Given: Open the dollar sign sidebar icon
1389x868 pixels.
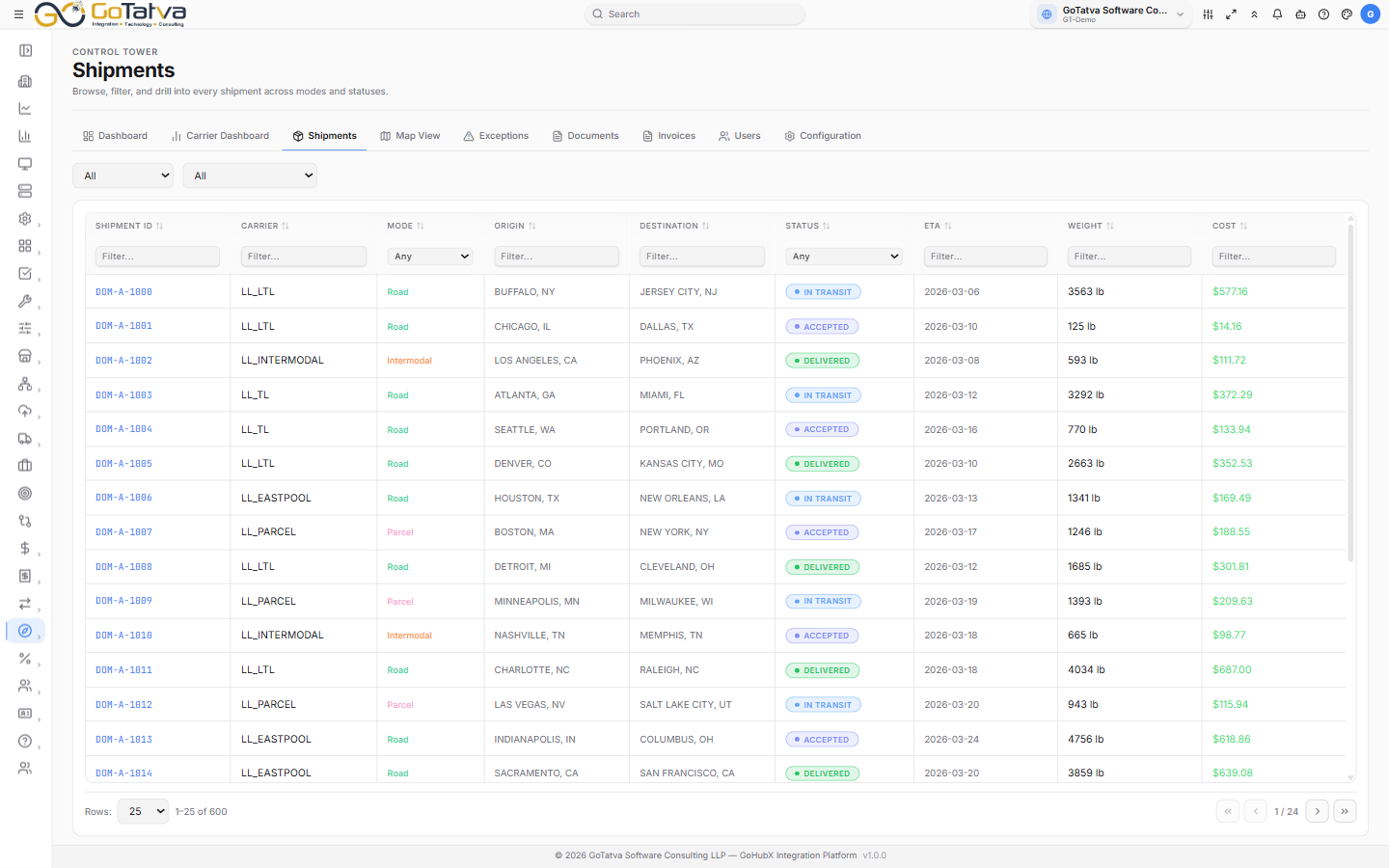Looking at the screenshot, I should click(x=25, y=549).
